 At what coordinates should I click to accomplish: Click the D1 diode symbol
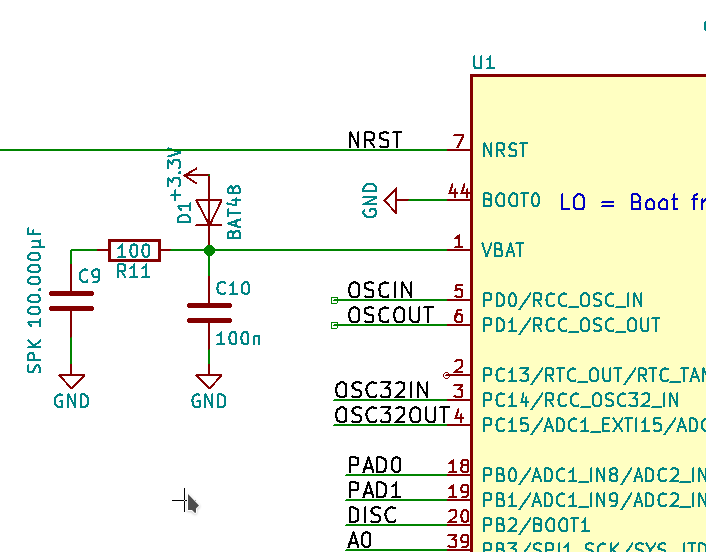(209, 213)
